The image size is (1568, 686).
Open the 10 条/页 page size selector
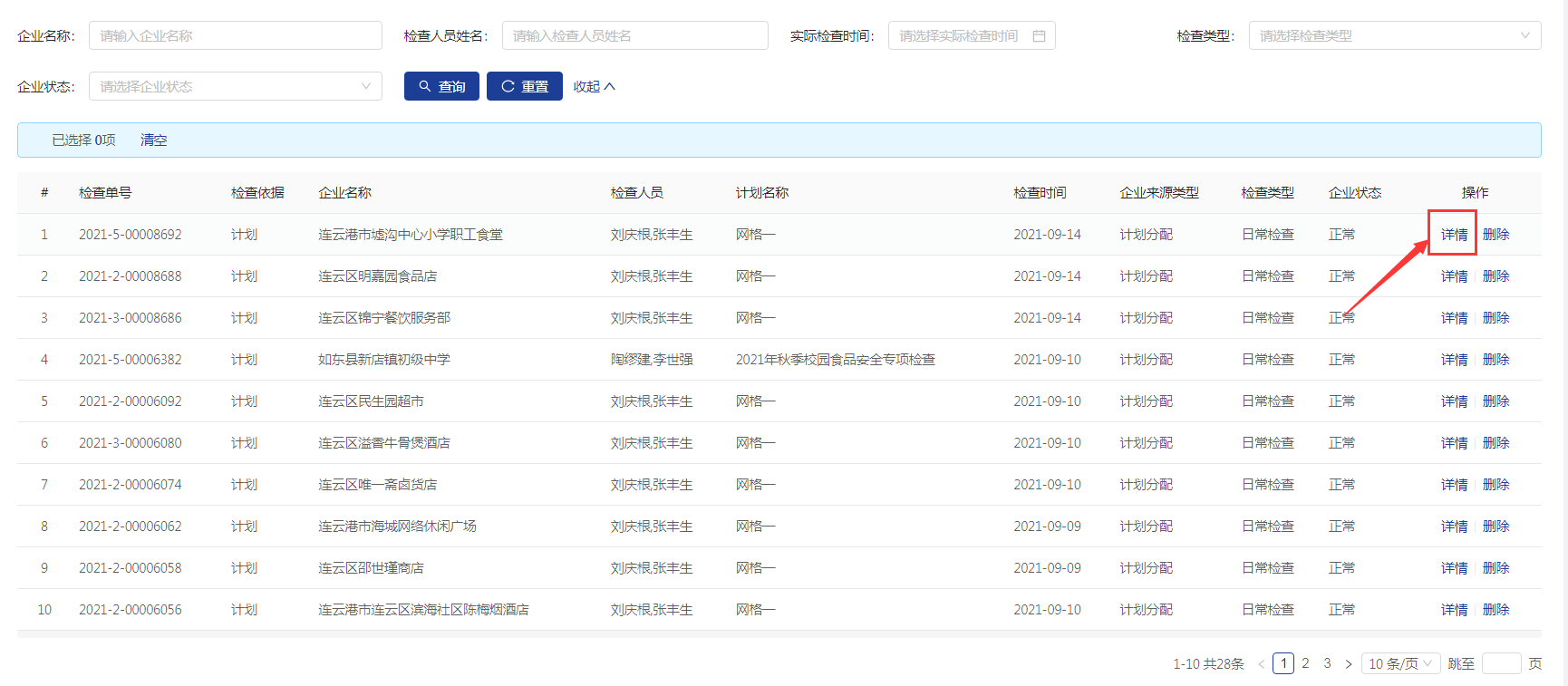[1400, 664]
